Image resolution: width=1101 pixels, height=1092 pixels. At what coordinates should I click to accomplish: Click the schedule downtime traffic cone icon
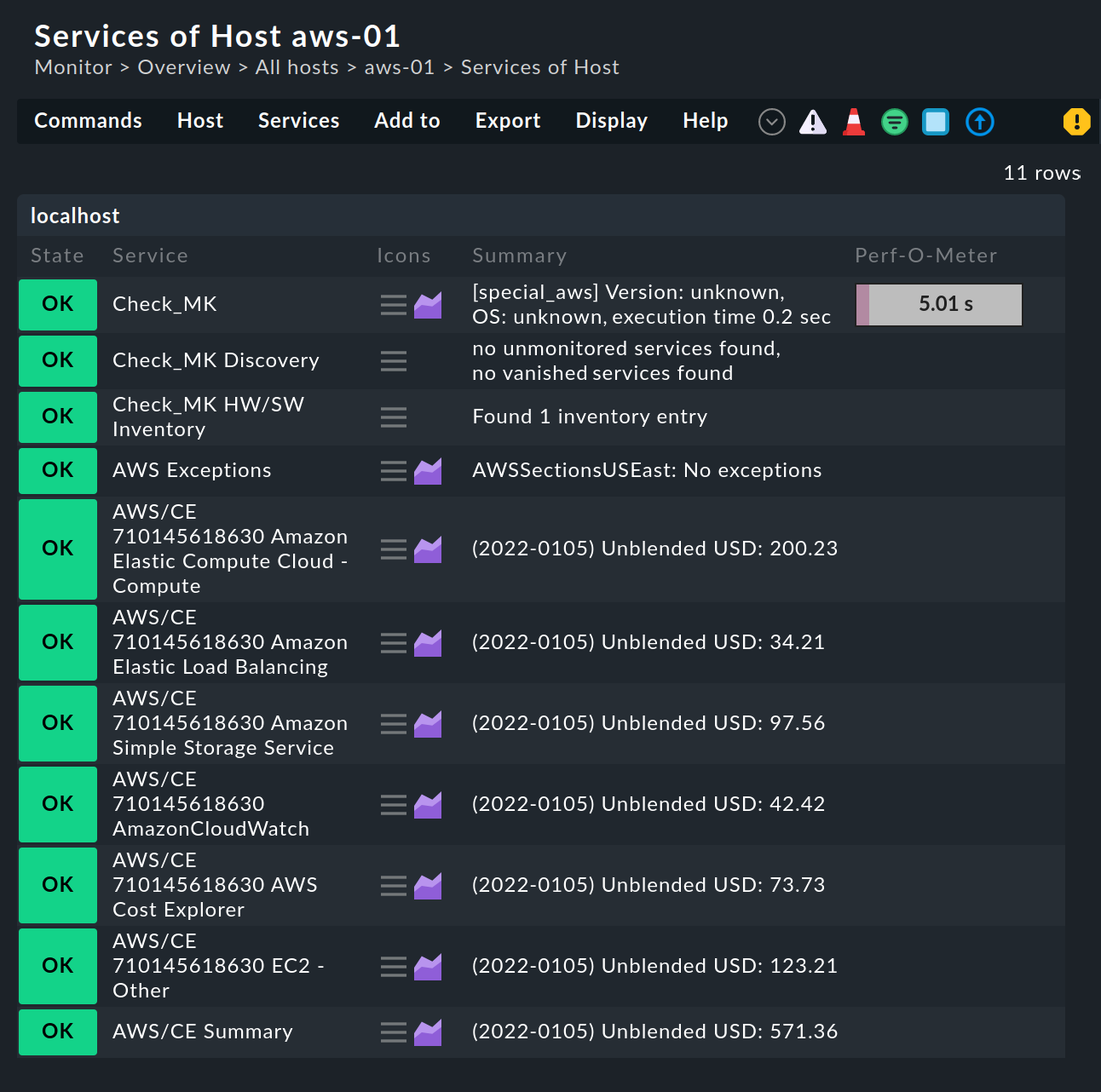click(x=854, y=122)
